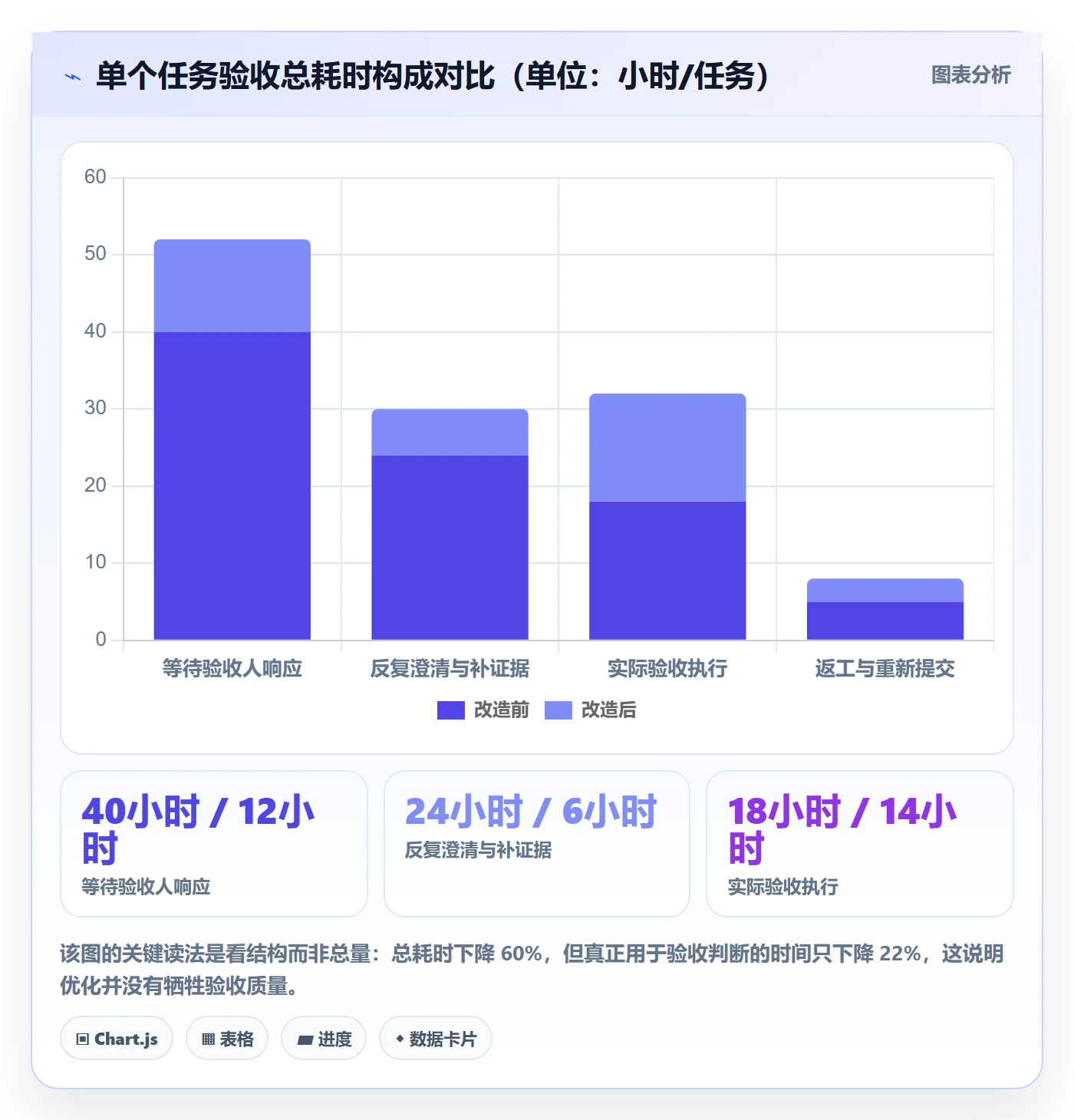Click the y-axis value 30
This screenshot has height=1120, width=1074.
pos(95,408)
